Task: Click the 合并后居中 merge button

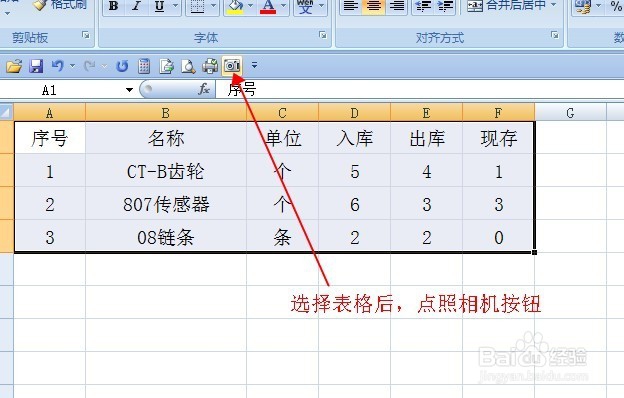Action: (x=507, y=5)
